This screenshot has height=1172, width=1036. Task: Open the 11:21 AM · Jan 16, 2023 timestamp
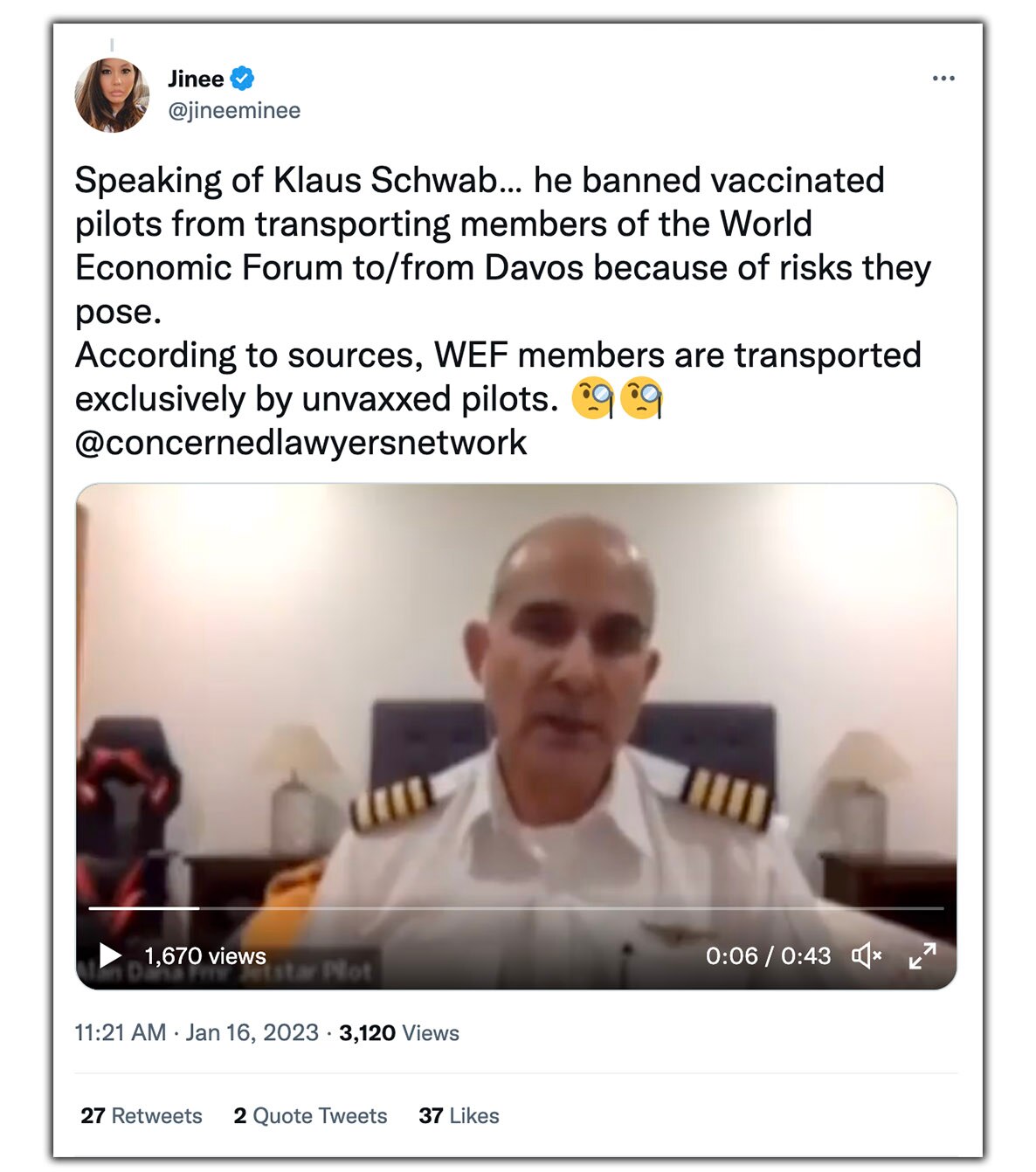(197, 1033)
